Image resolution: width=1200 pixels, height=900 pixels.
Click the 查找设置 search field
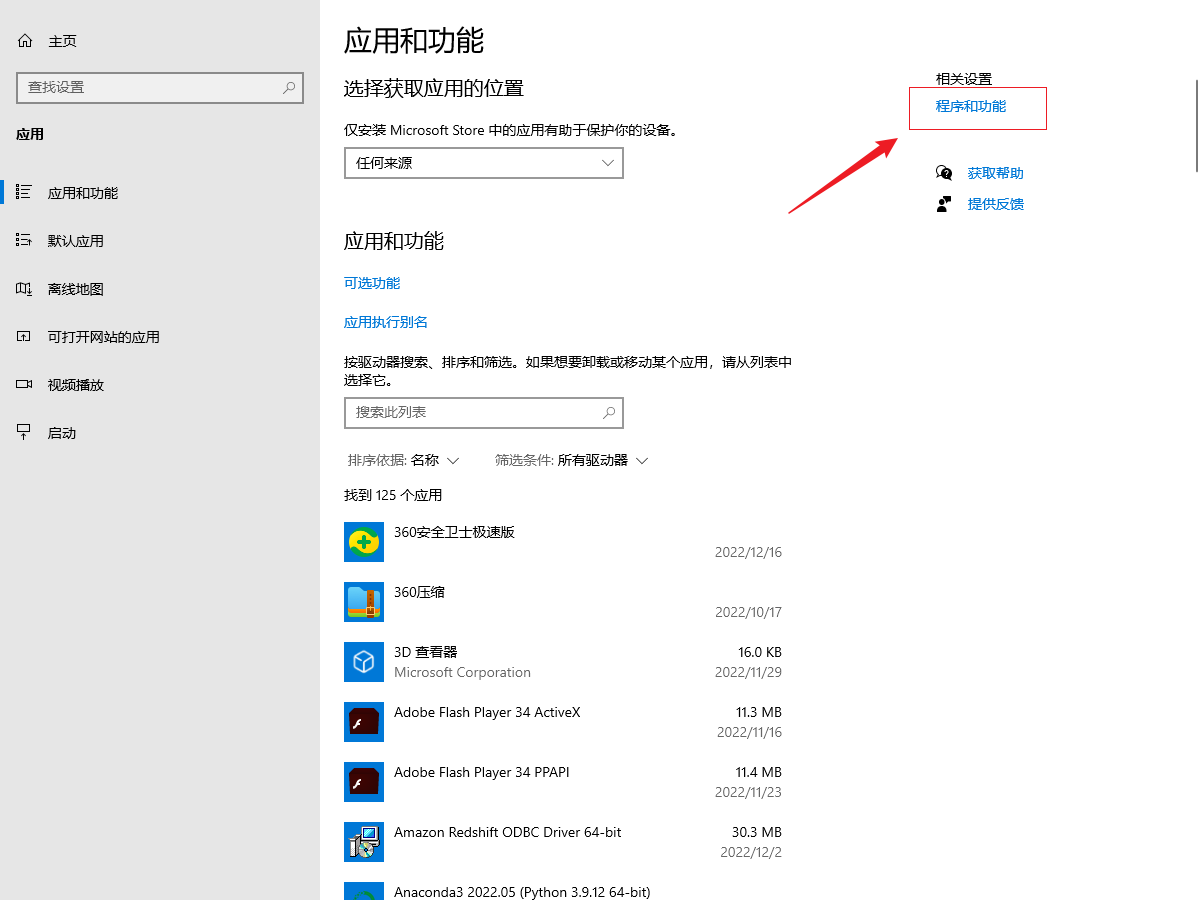coord(160,87)
